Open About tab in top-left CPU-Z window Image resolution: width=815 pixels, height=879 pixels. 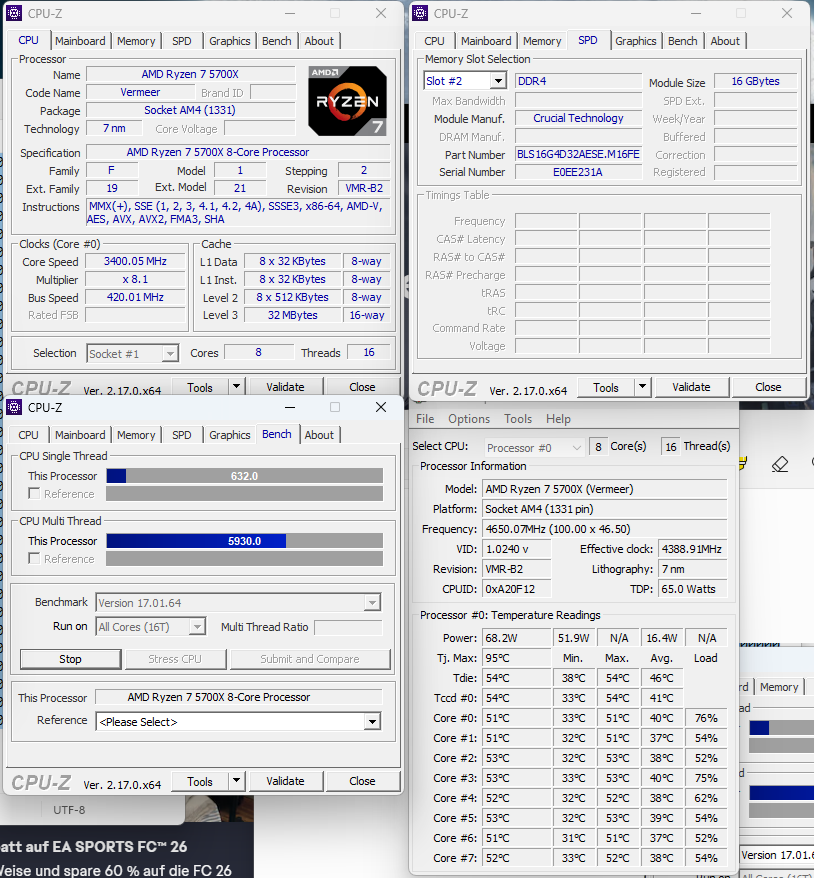[x=319, y=41]
